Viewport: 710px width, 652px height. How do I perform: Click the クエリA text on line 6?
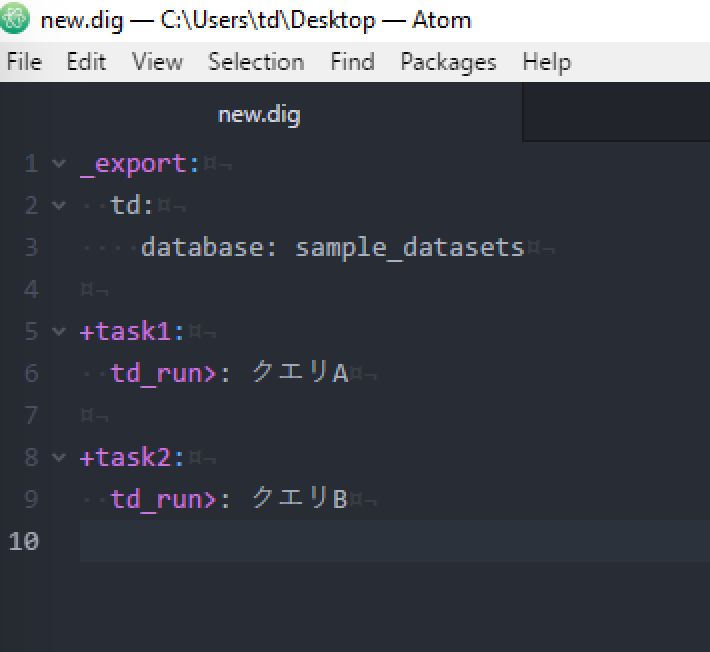(300, 373)
